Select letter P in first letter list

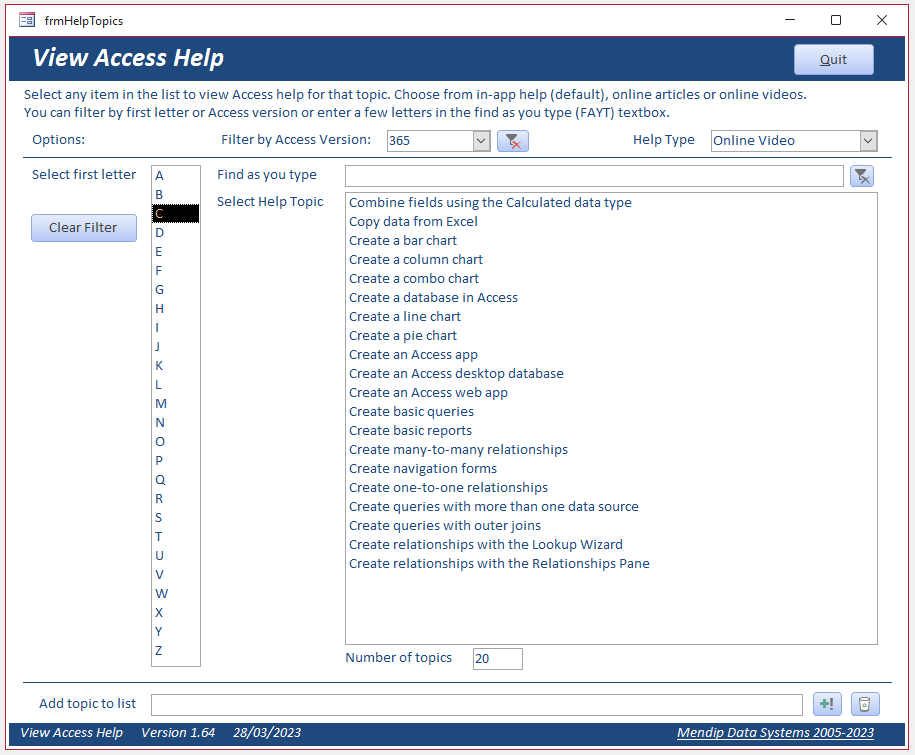(176, 460)
